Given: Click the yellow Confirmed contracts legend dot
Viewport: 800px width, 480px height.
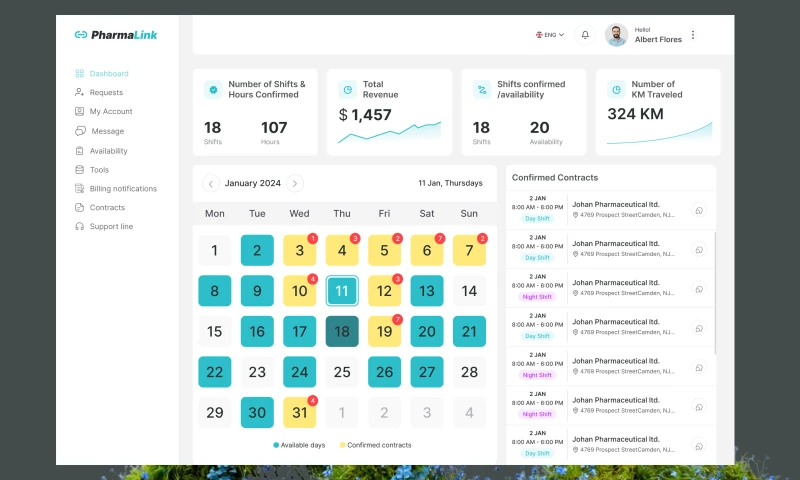Looking at the screenshot, I should (342, 445).
